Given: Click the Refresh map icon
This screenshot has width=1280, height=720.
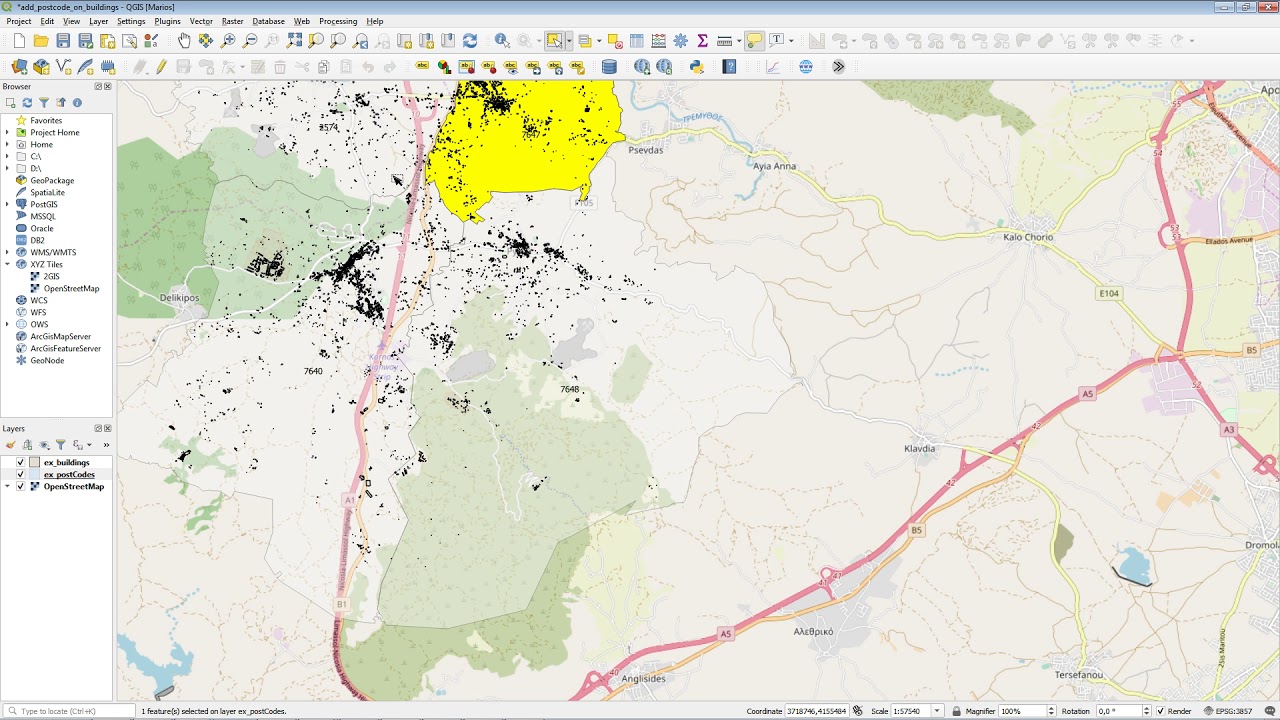Looking at the screenshot, I should (470, 41).
